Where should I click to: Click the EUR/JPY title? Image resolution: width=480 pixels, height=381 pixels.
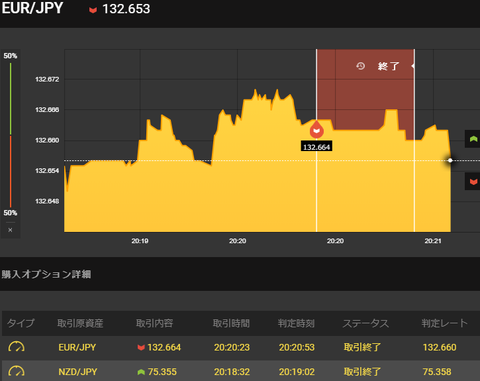(32, 8)
